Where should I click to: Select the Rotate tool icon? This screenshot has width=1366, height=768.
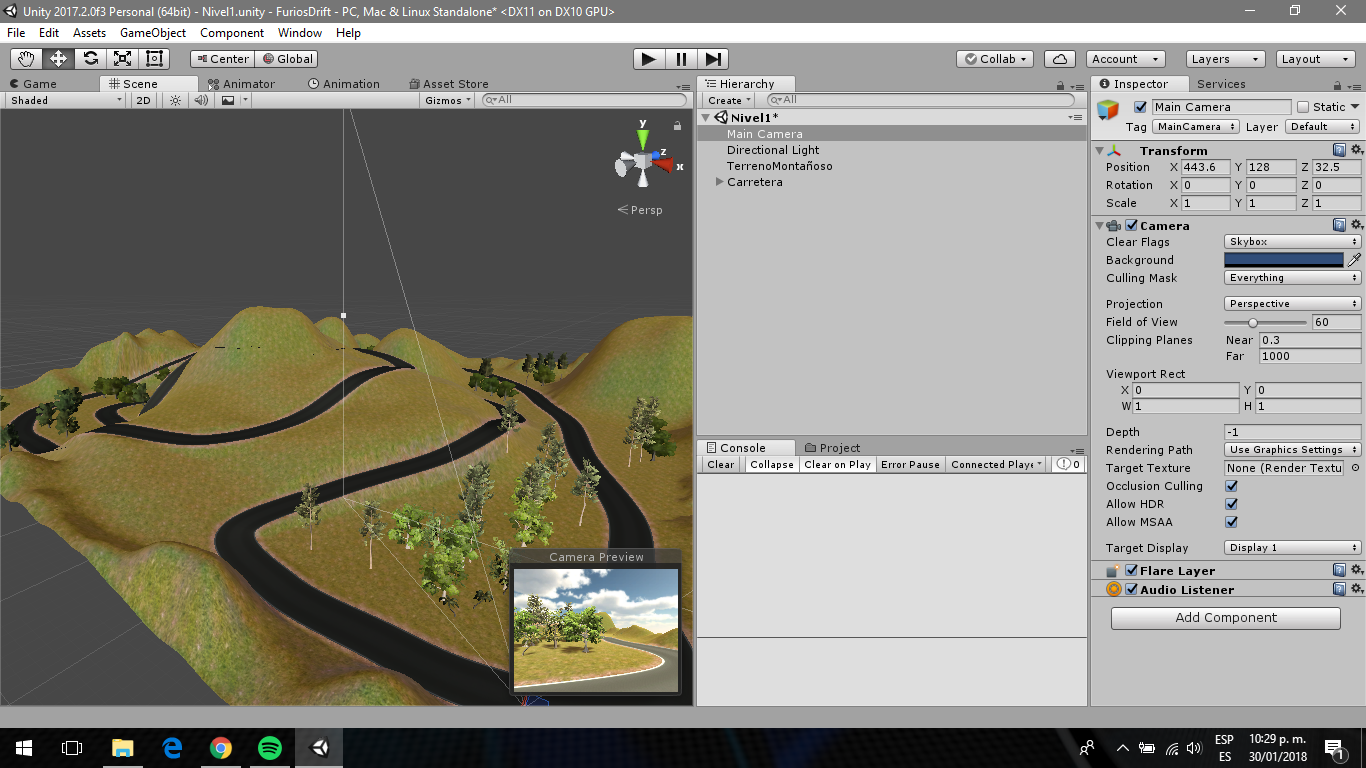(90, 59)
